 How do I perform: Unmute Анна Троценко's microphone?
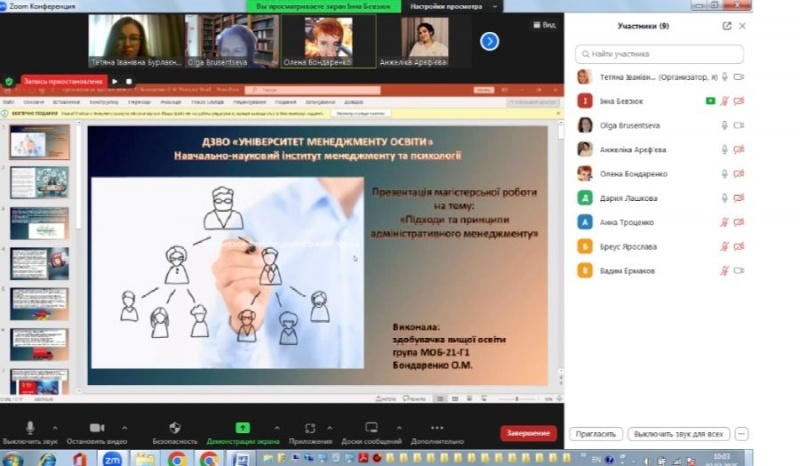point(724,223)
